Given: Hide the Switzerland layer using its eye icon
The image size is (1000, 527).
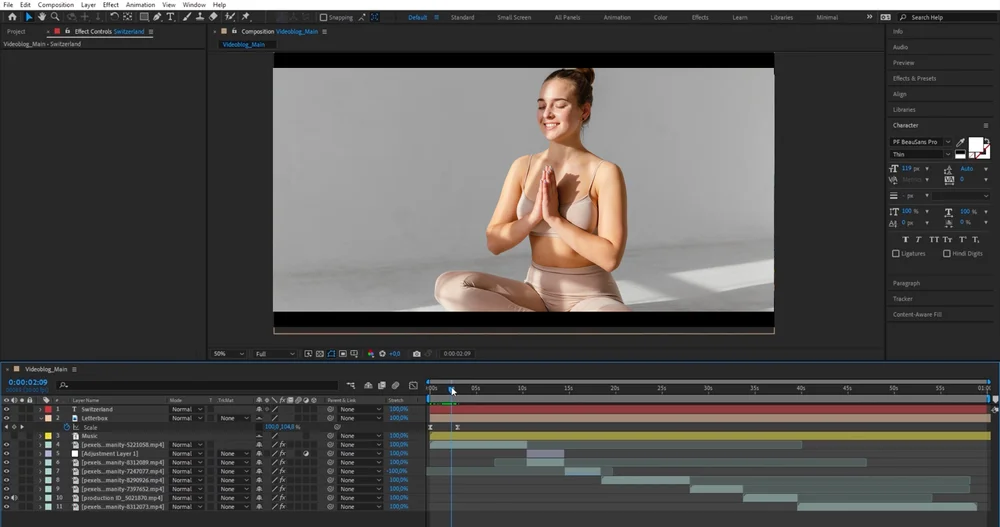Looking at the screenshot, I should [x=6, y=409].
